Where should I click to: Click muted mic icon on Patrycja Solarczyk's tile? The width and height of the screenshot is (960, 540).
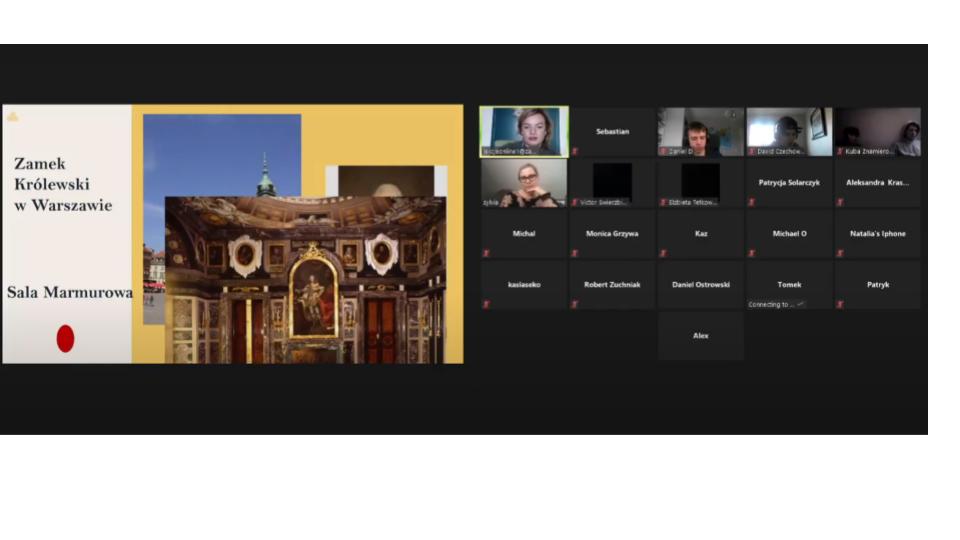[751, 202]
